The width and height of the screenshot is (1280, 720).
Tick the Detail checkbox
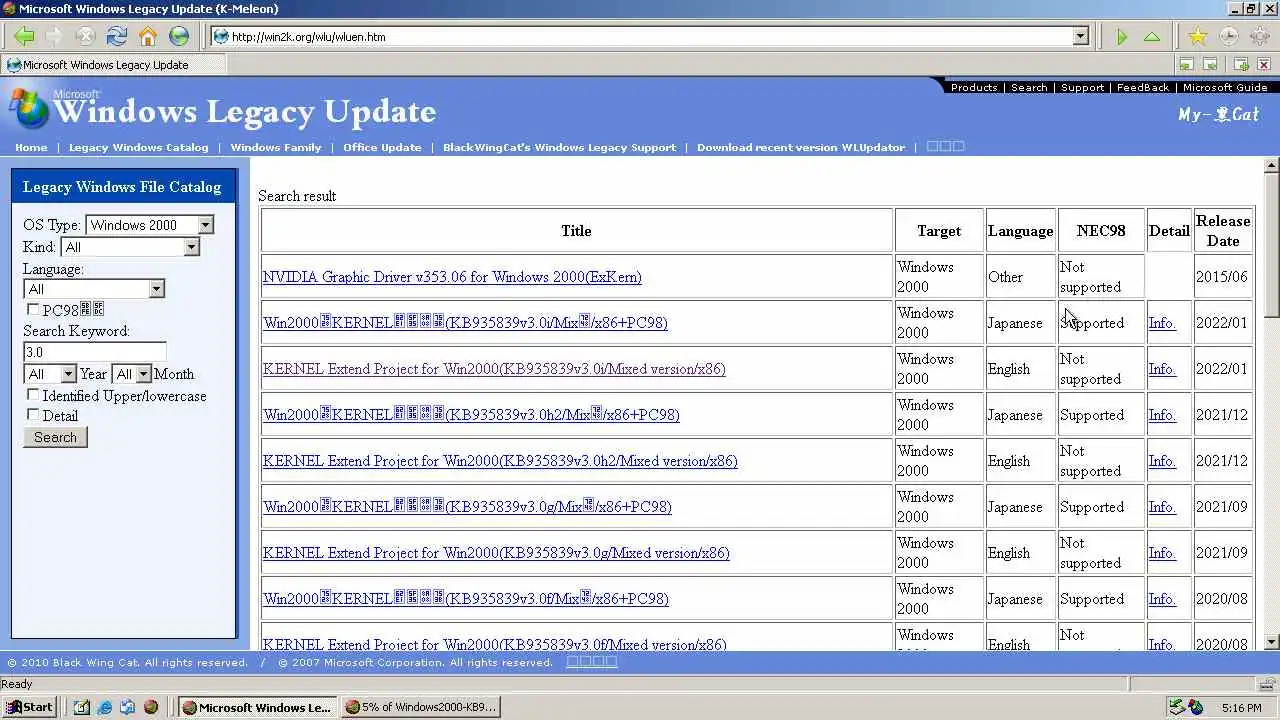[x=33, y=415]
